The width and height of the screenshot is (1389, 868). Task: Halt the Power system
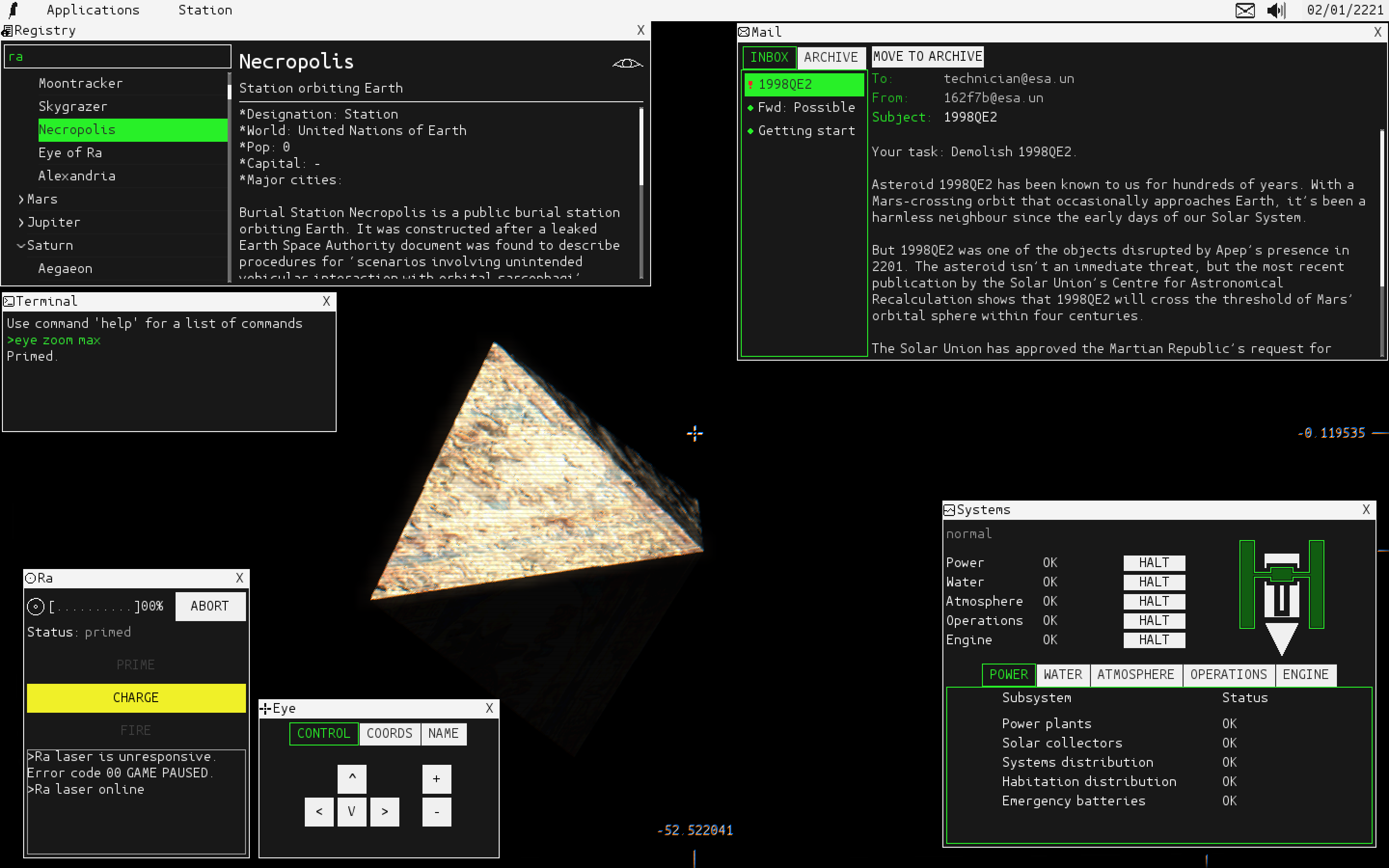[1154, 563]
